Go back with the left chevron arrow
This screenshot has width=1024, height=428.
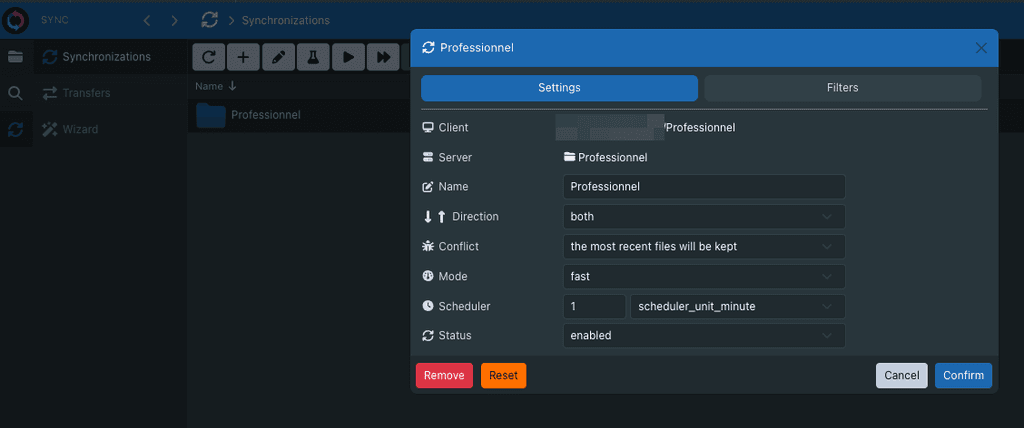point(146,20)
